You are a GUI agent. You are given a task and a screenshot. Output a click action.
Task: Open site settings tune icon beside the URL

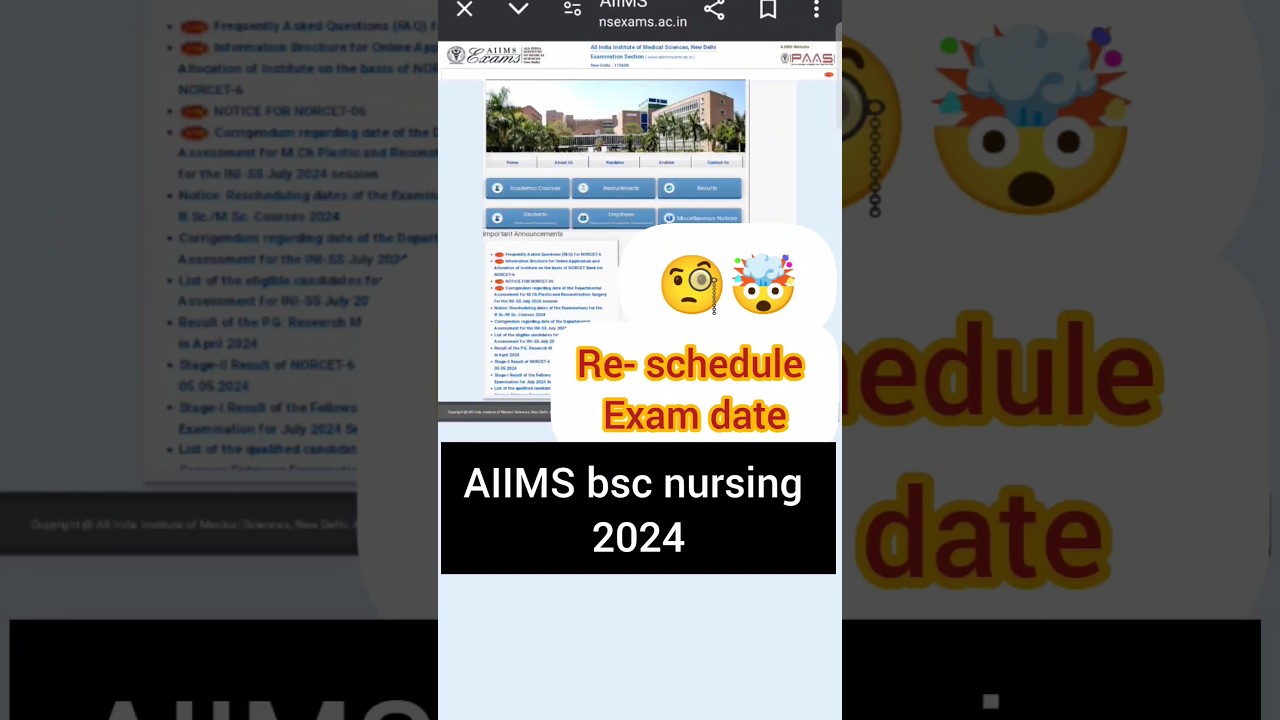[573, 9]
